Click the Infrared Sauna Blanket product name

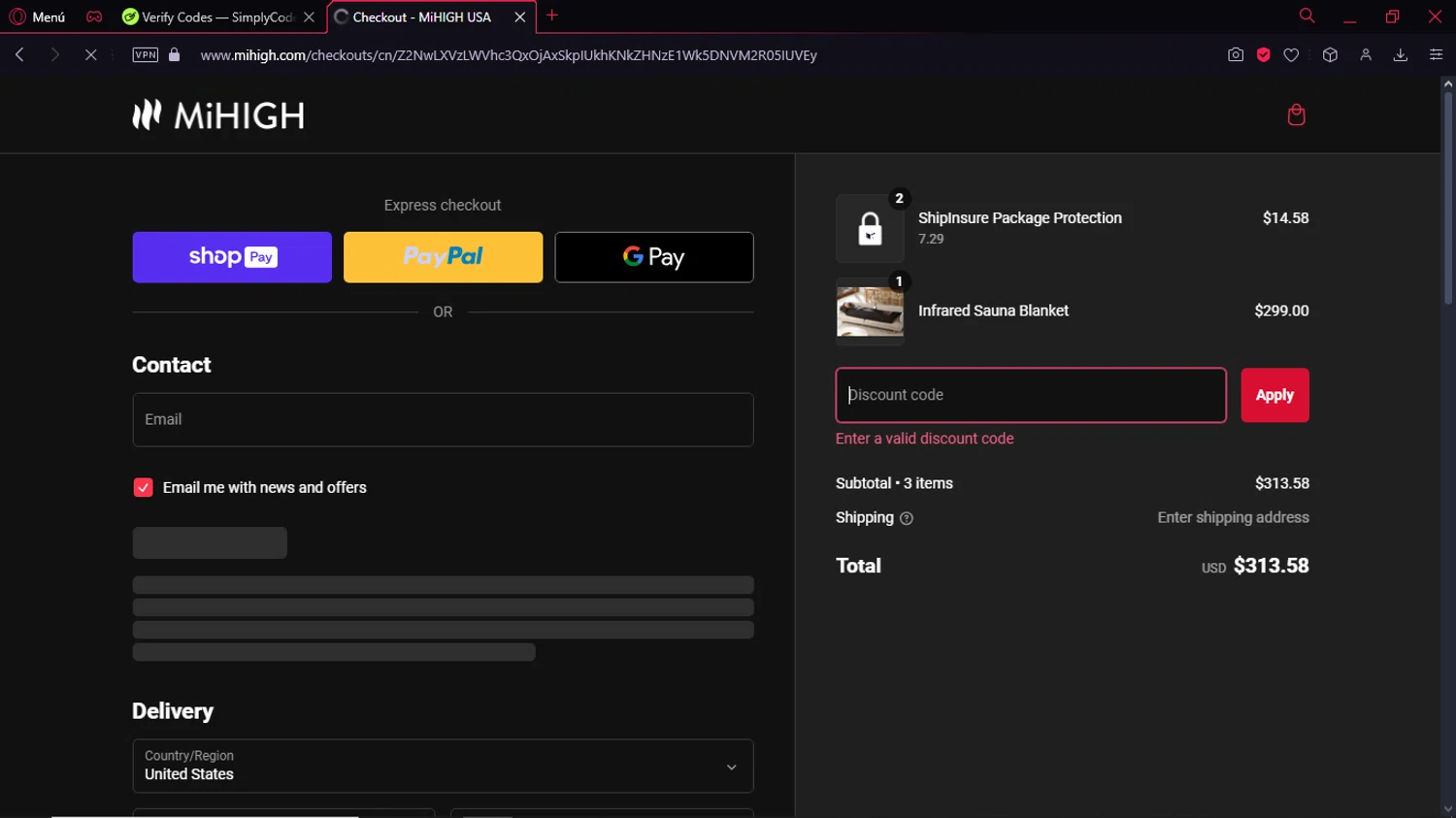993,311
